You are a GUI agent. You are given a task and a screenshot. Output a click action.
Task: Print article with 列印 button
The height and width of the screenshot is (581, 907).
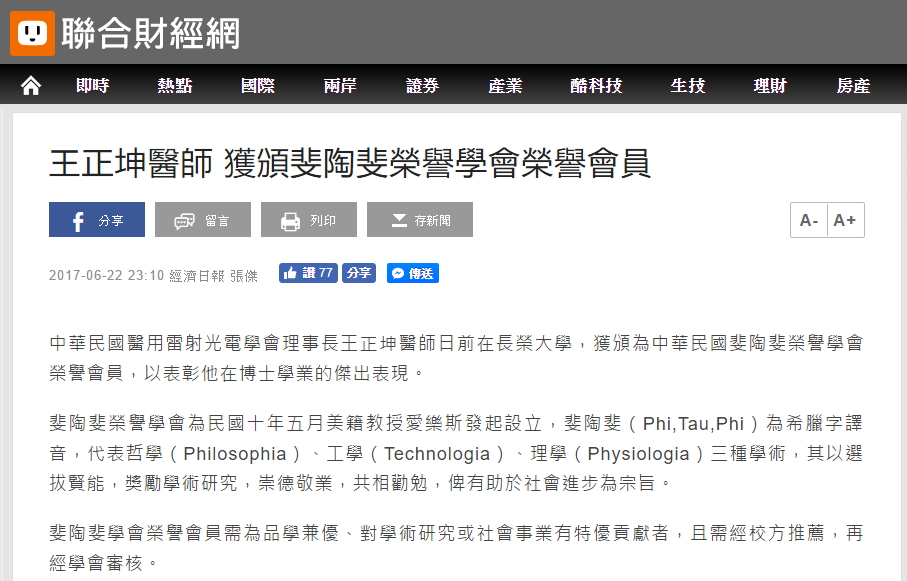pyautogui.click(x=308, y=219)
